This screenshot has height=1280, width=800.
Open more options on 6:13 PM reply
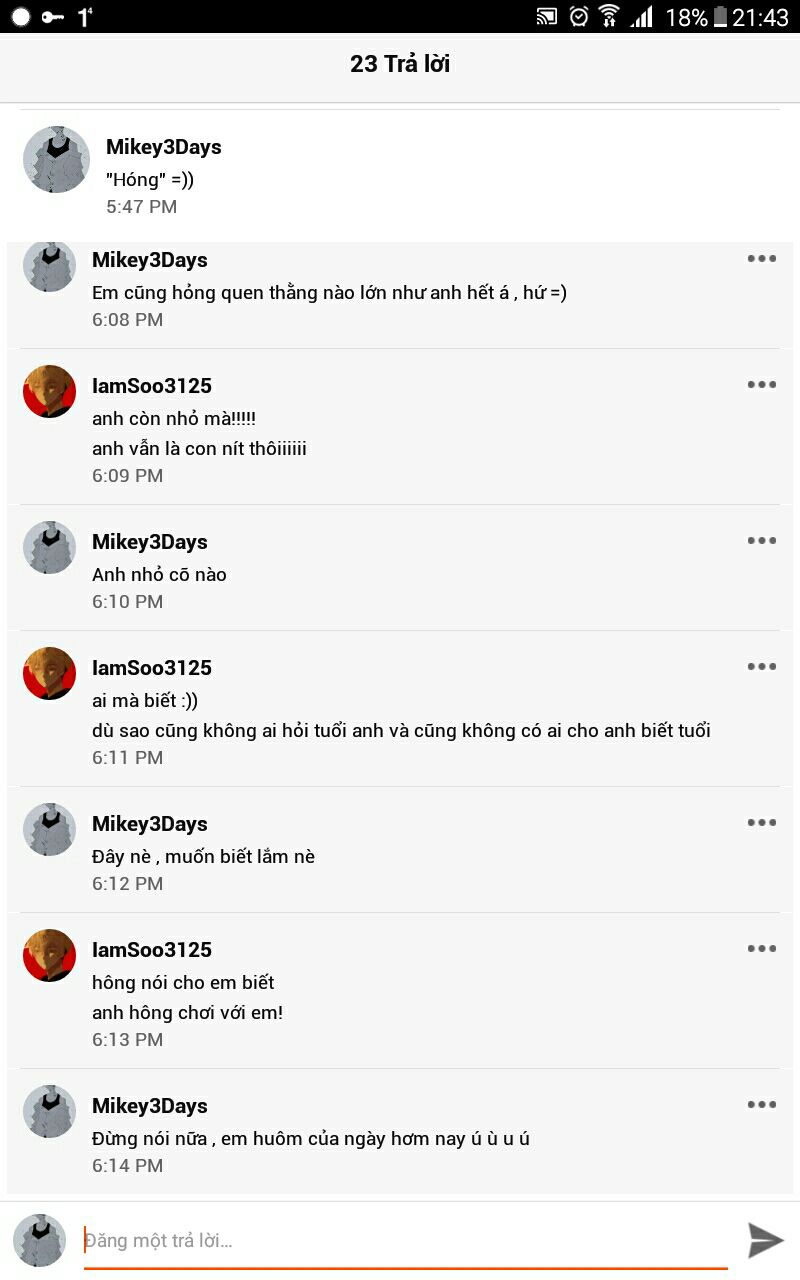762,949
